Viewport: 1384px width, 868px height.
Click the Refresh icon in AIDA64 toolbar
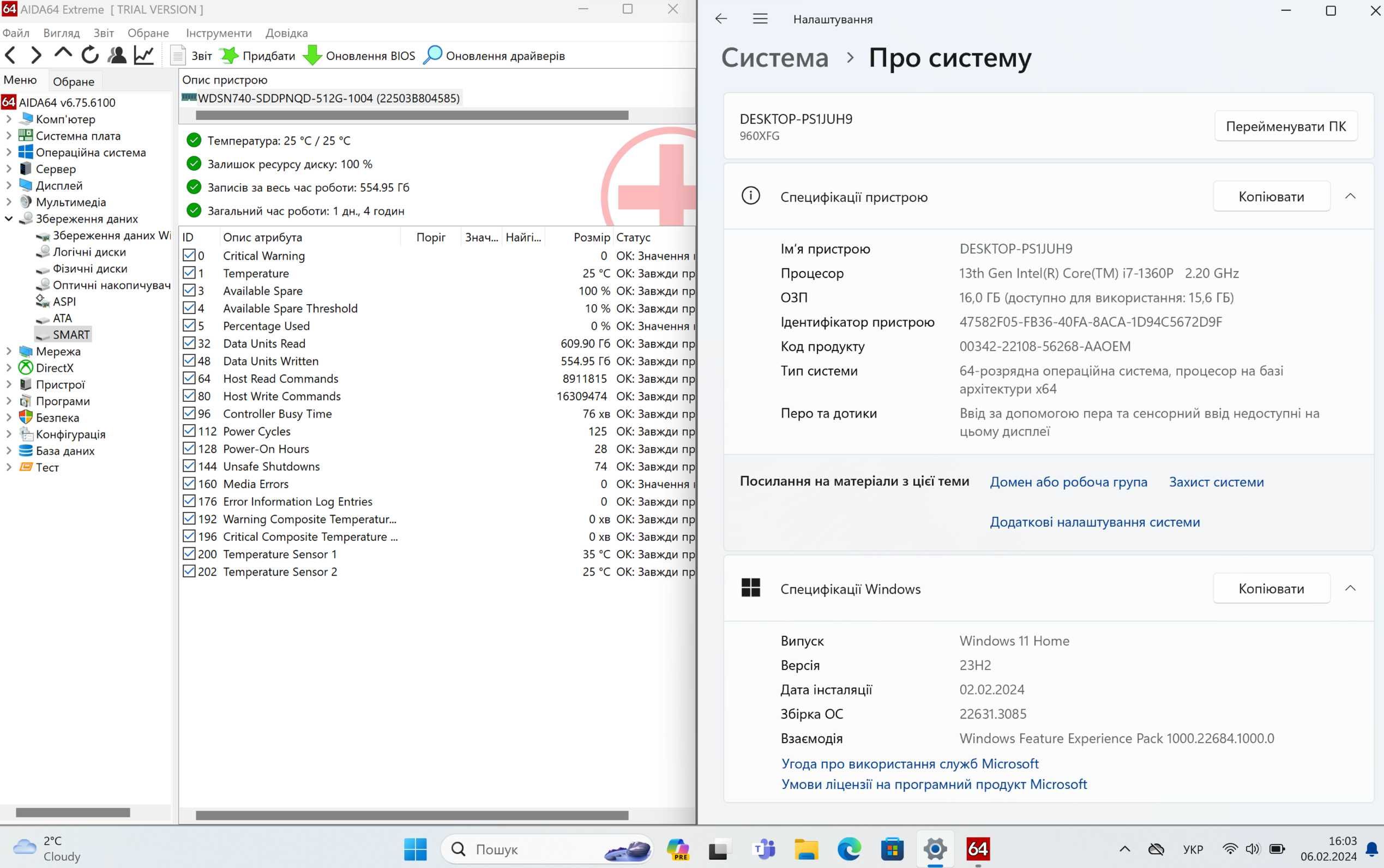pos(90,55)
